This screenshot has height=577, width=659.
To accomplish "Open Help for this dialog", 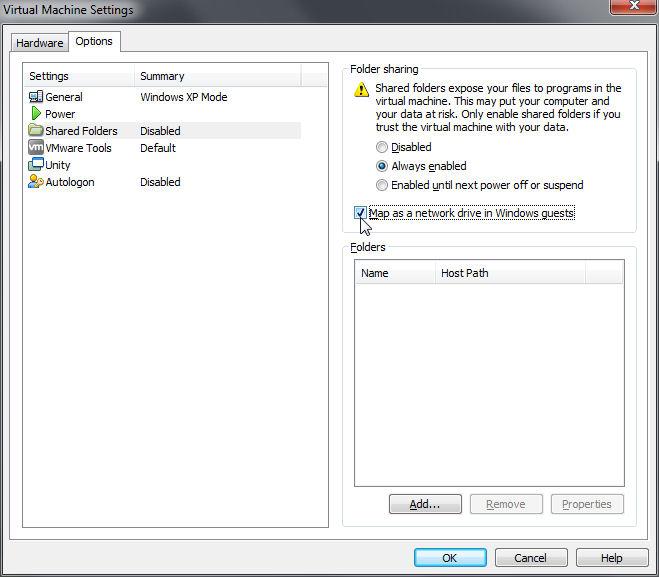I will (x=612, y=558).
